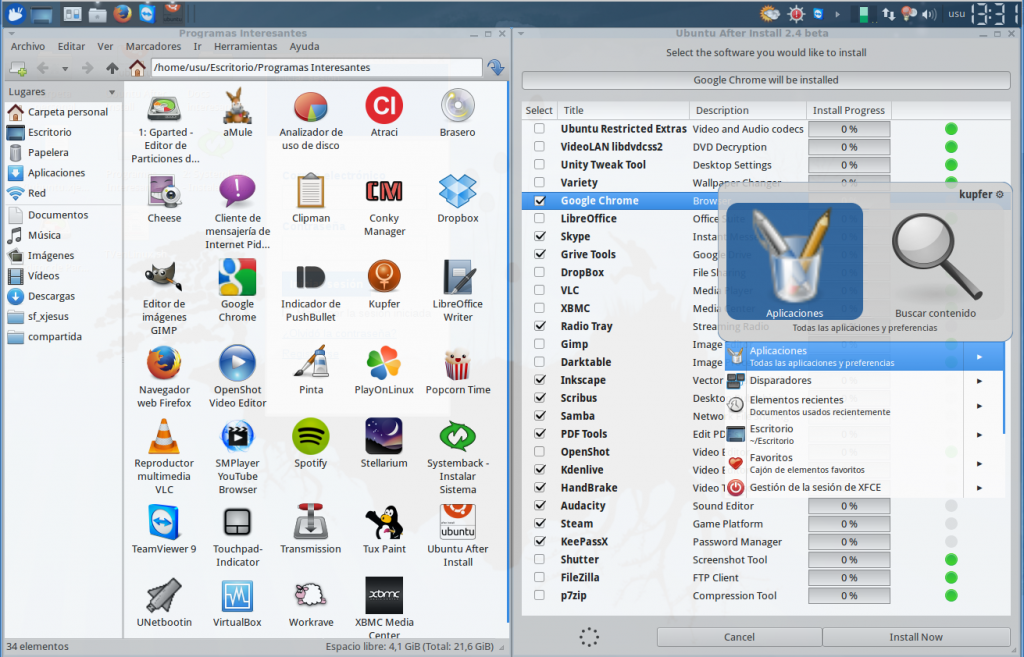Select the Atraci icon

click(x=384, y=106)
